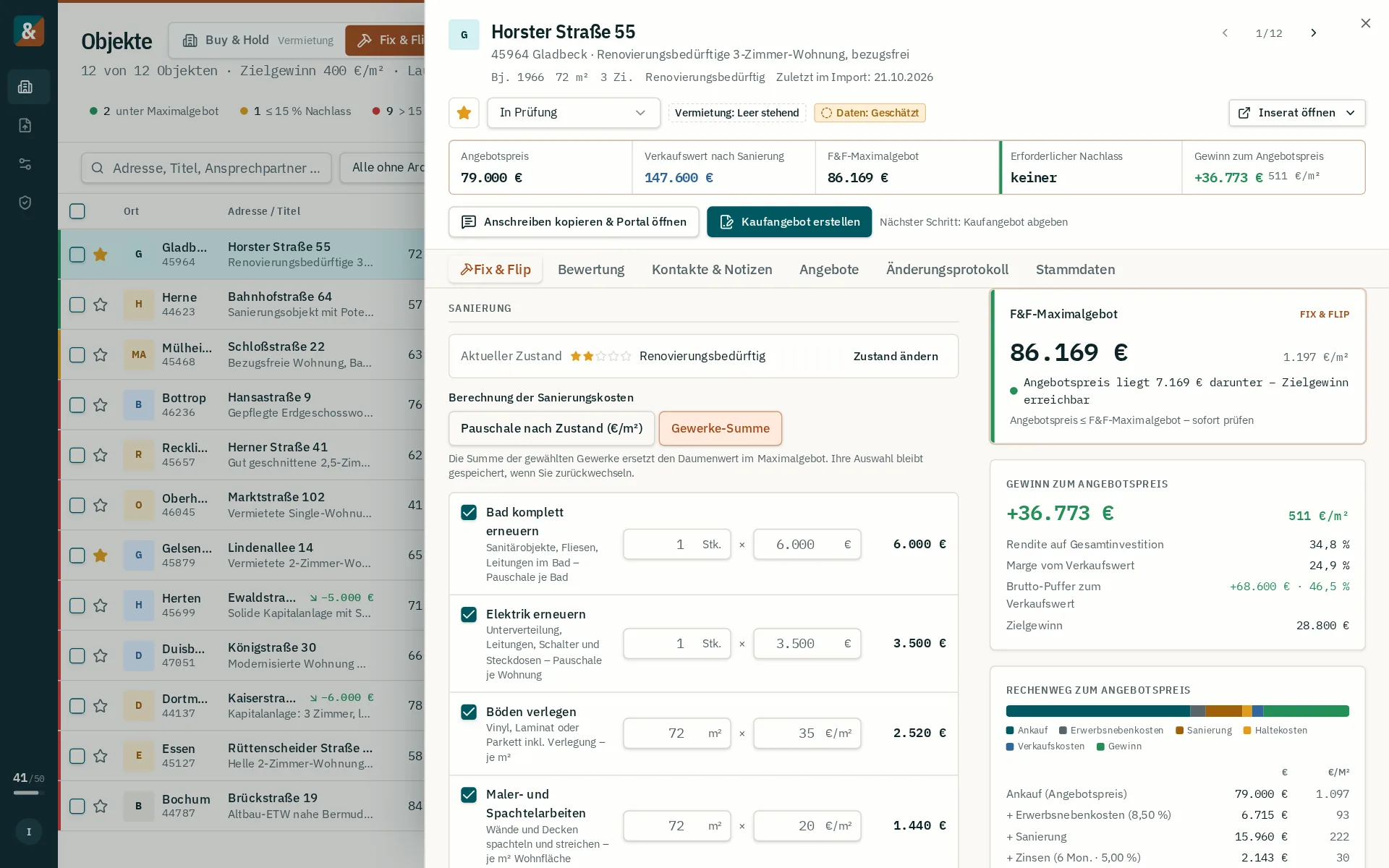Star the Bahnhofstraße 64 row
Viewport: 1389px width, 868px height.
pos(101,305)
